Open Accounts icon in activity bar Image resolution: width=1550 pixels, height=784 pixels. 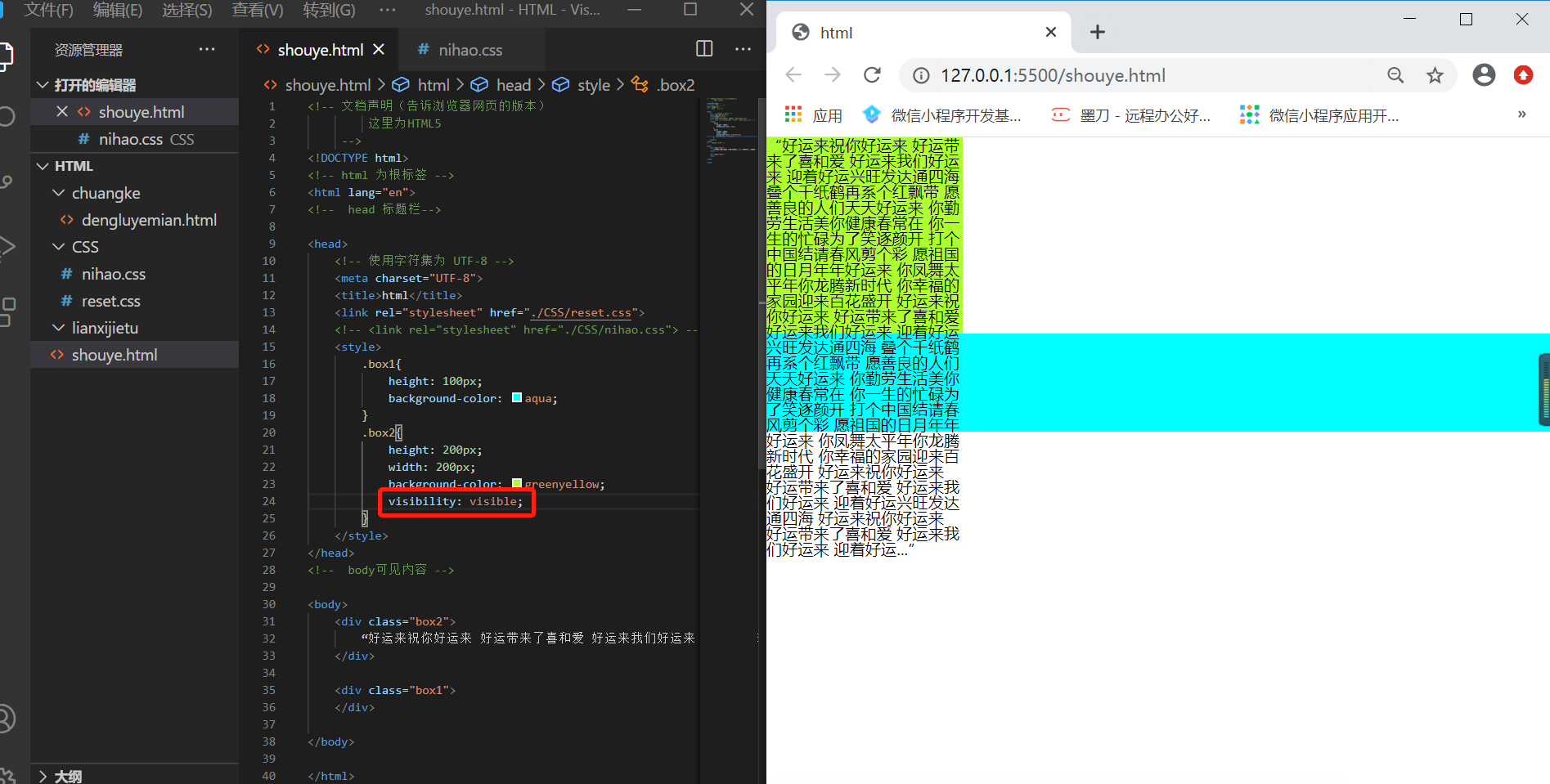pos(7,718)
